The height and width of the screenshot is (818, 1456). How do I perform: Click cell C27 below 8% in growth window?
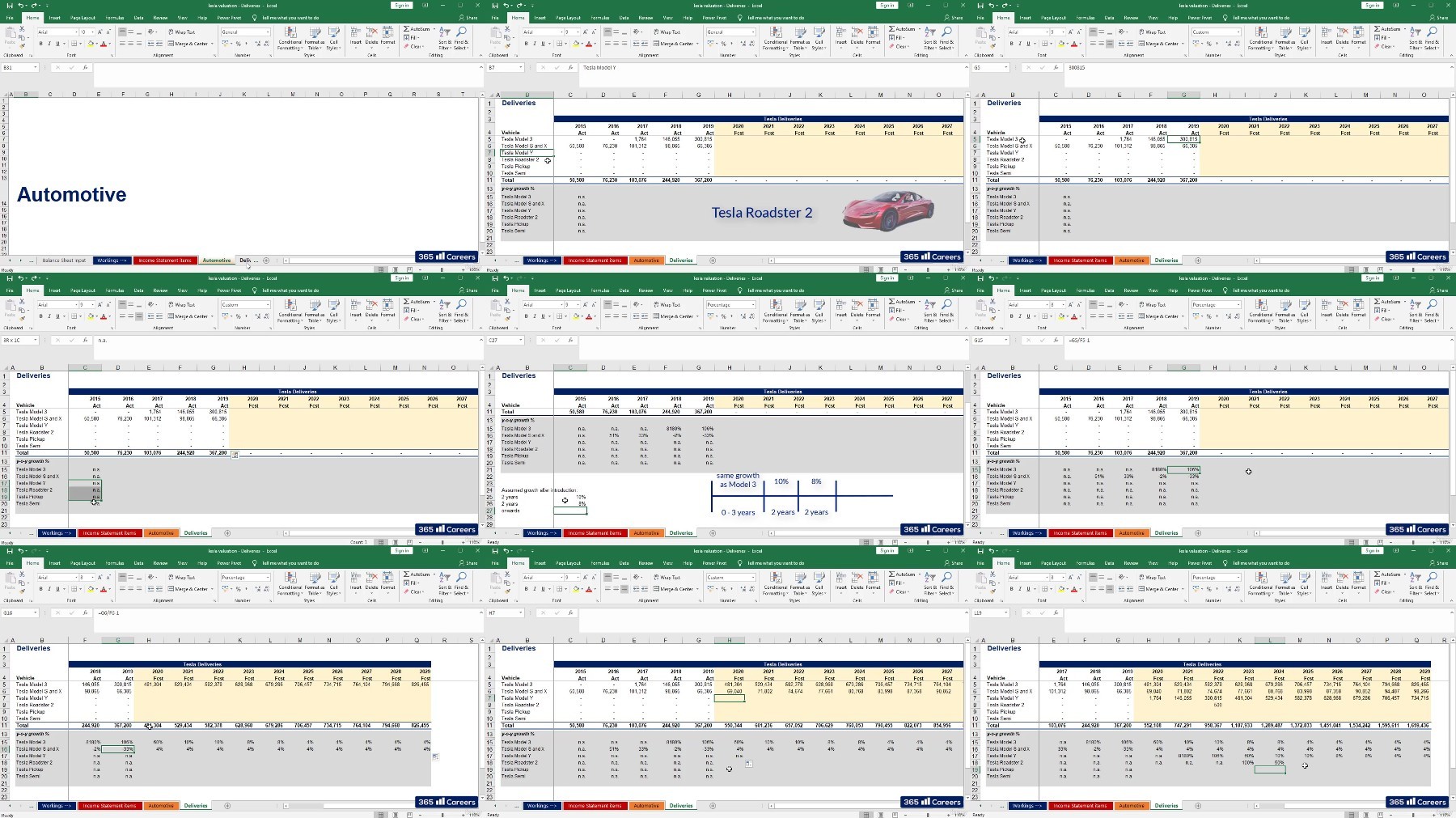point(570,511)
